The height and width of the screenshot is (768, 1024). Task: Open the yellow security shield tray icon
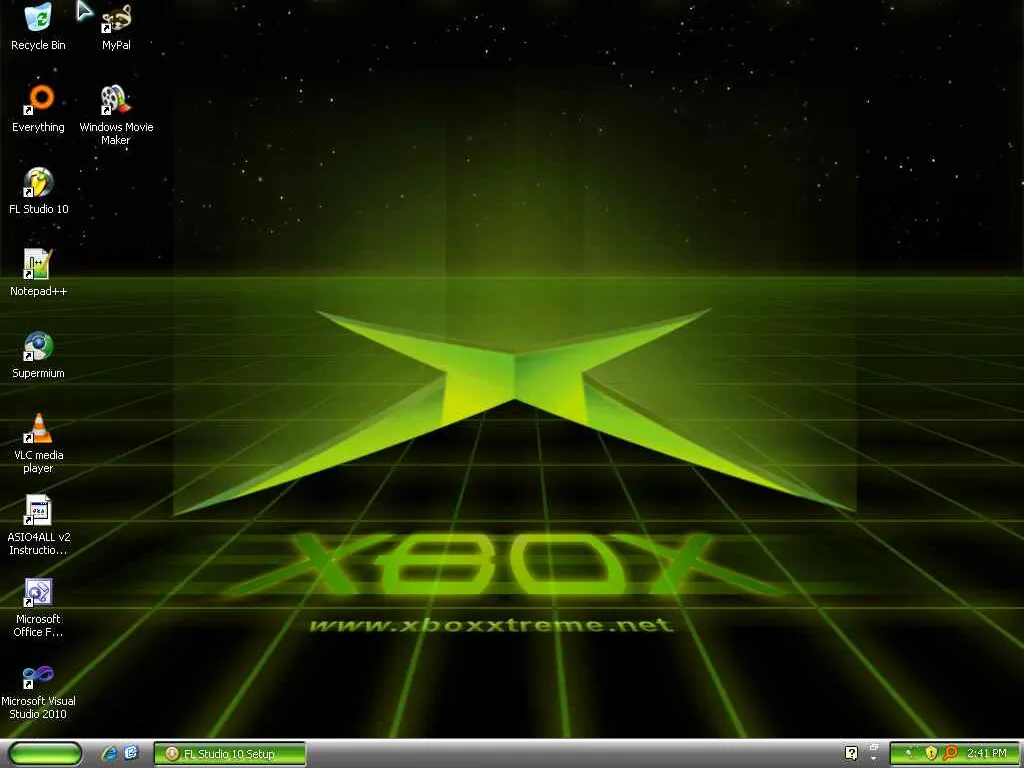point(931,754)
